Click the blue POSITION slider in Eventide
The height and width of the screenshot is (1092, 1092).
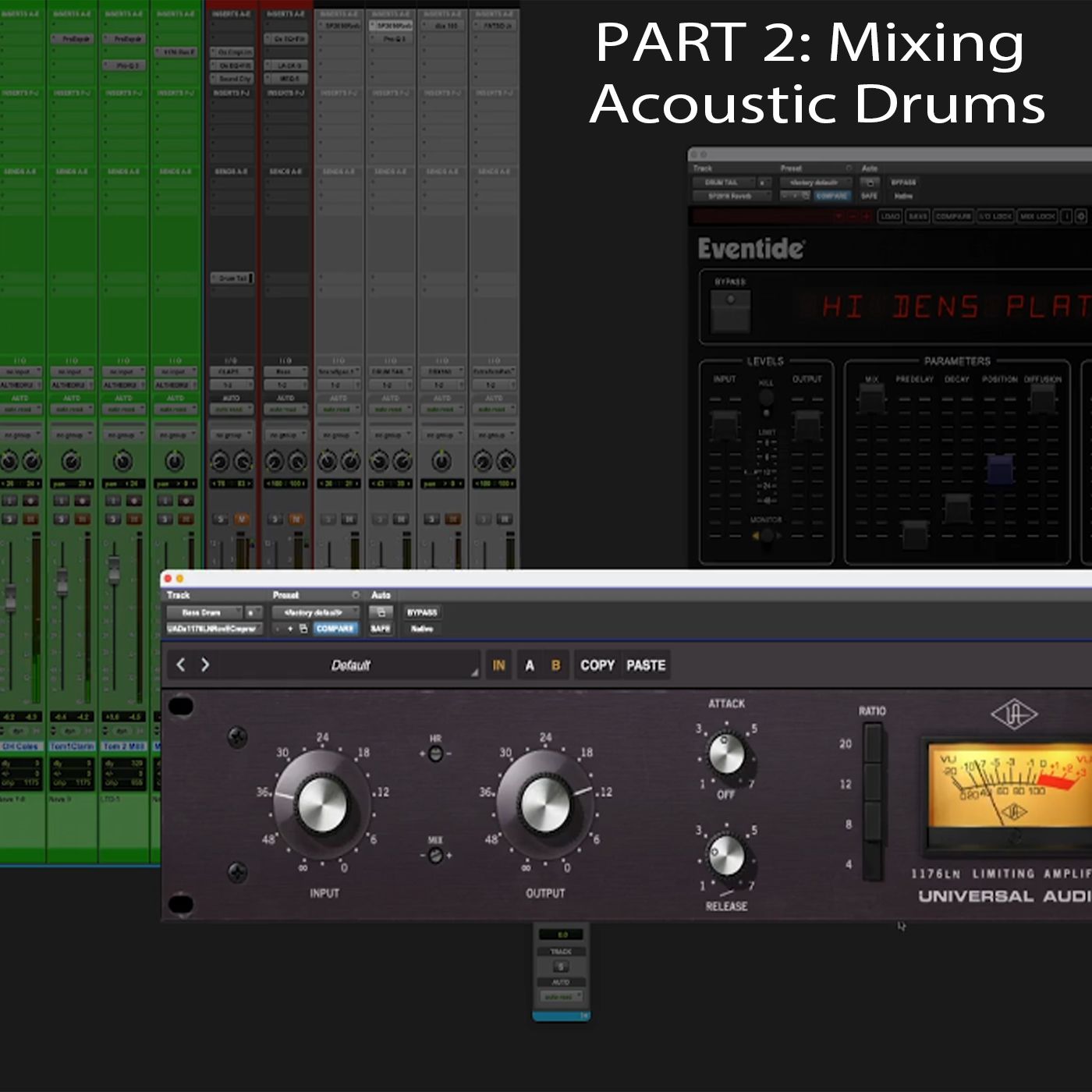coord(1000,469)
